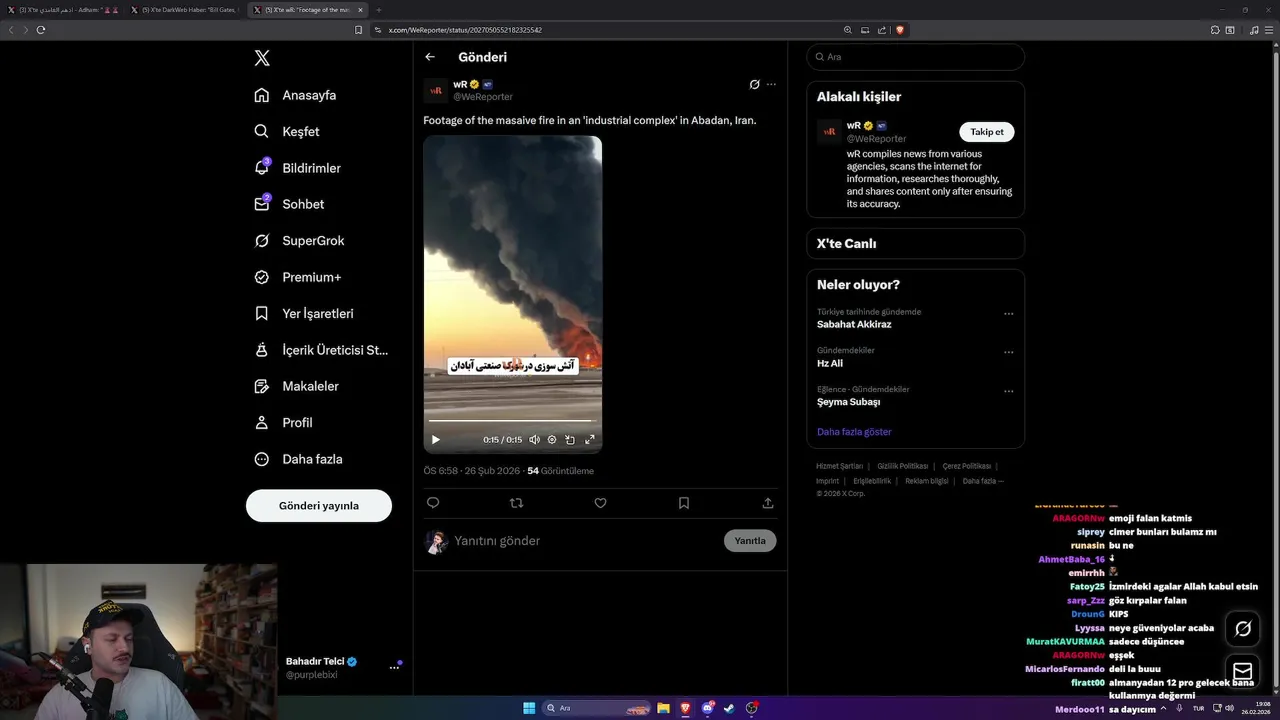Bookmark the post

(684, 503)
